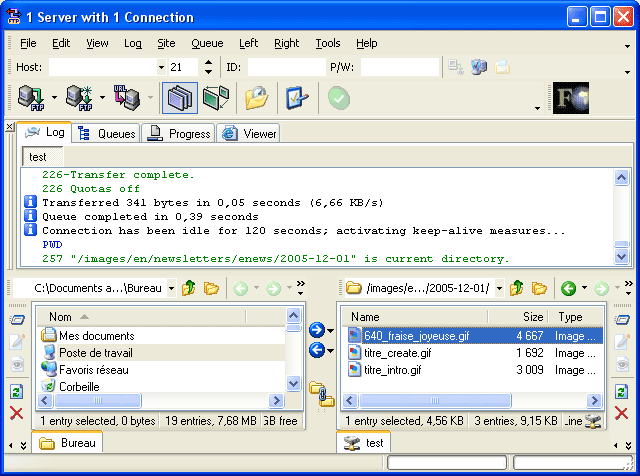This screenshot has height=476, width=640.
Task: Open the remote path /images dropdown
Action: point(498,289)
